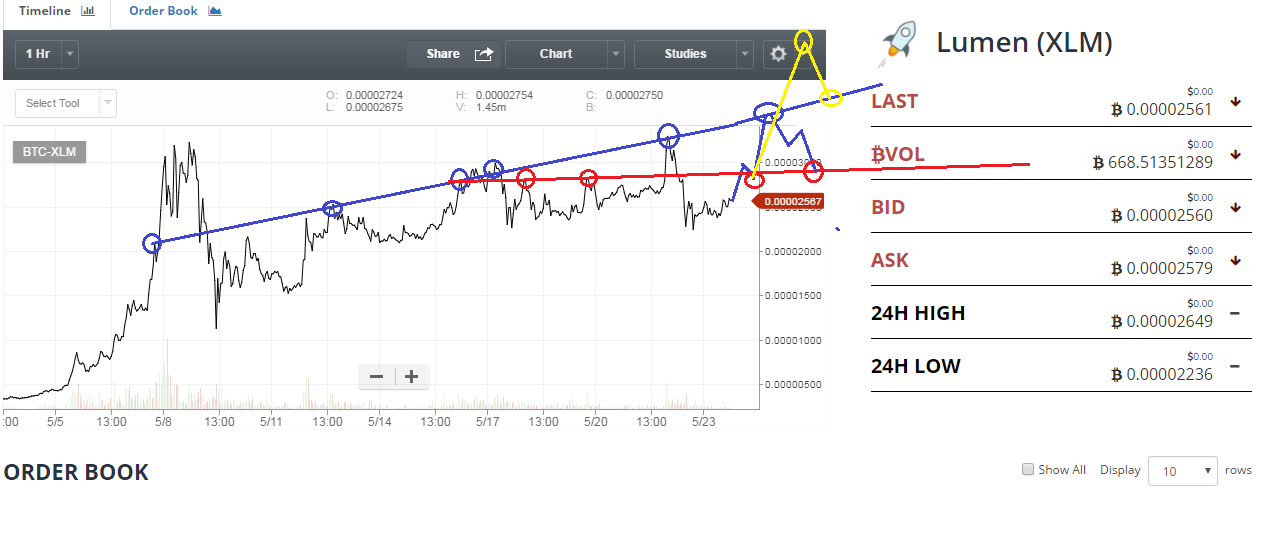
Task: Zoom out chart with minus button
Action: 377,377
